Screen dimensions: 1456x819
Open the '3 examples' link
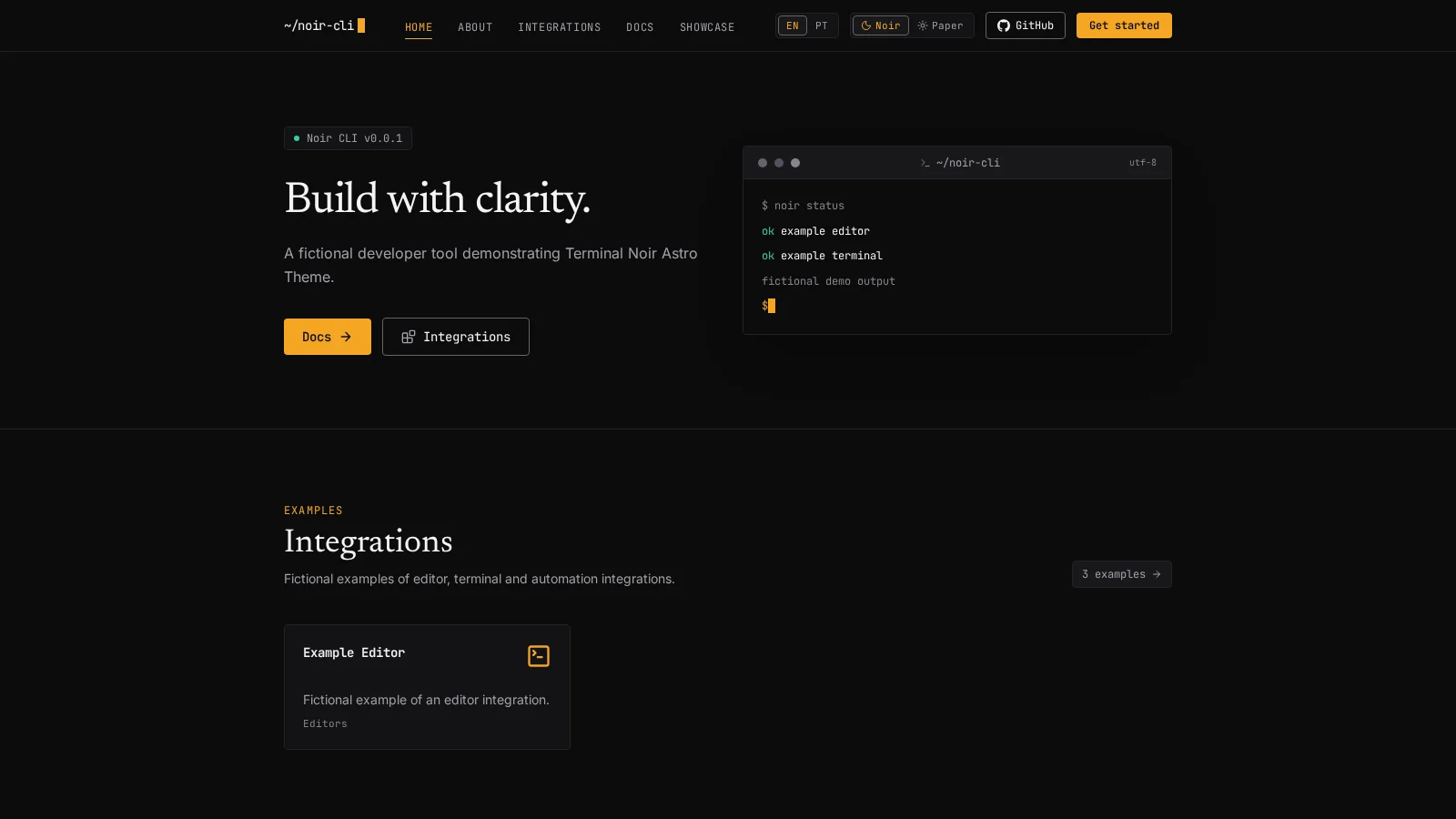(x=1121, y=574)
